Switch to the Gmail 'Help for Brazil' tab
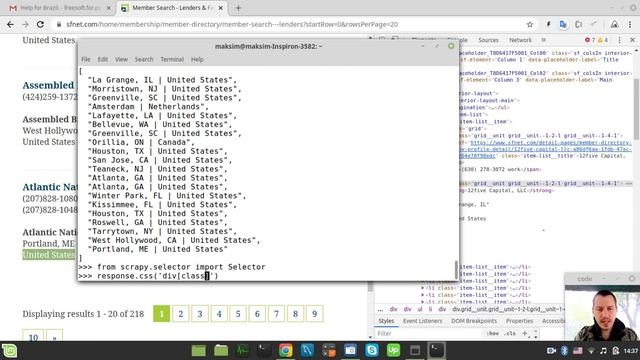The image size is (640, 360). [60, 8]
